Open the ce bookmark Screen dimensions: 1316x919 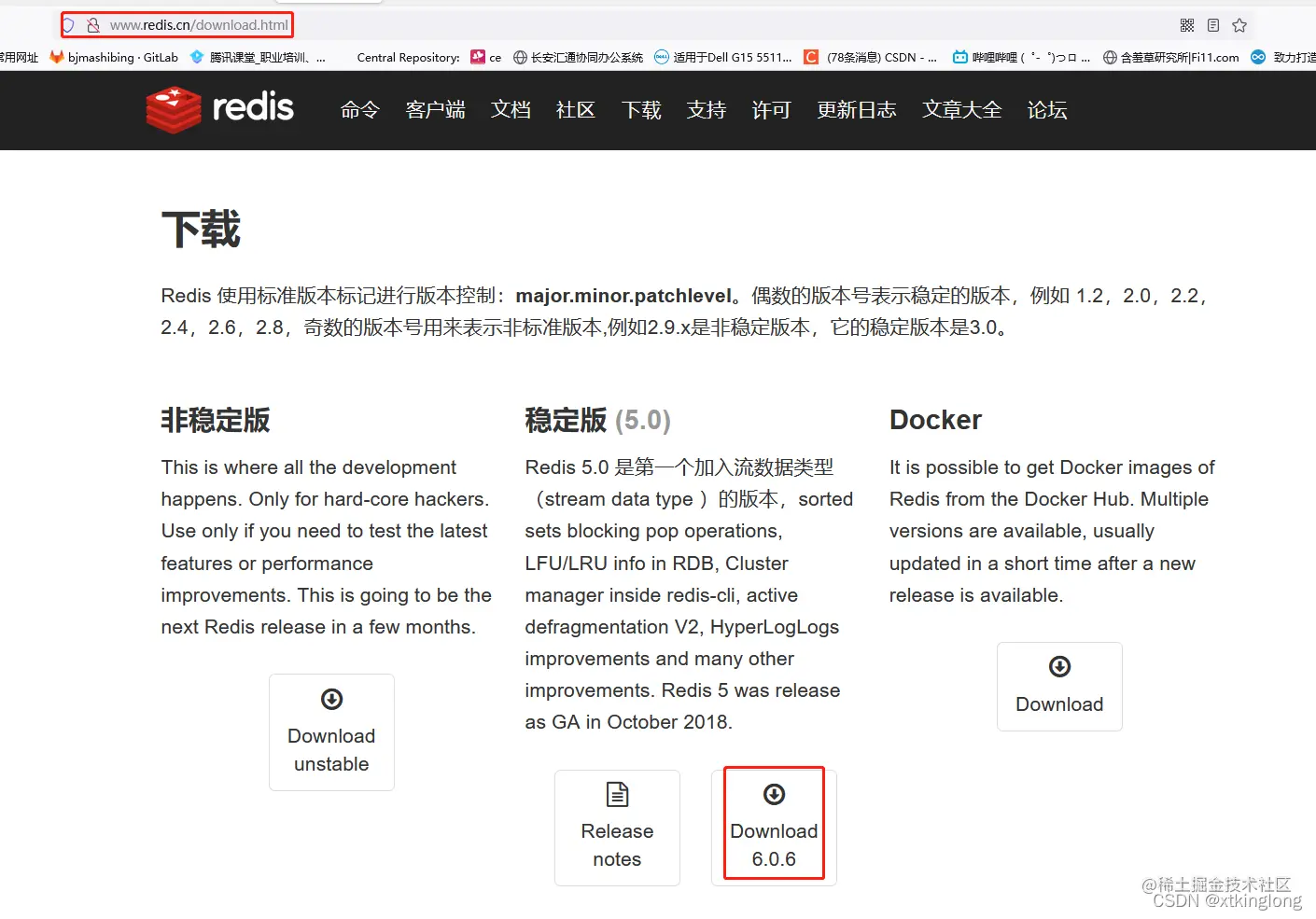[486, 57]
